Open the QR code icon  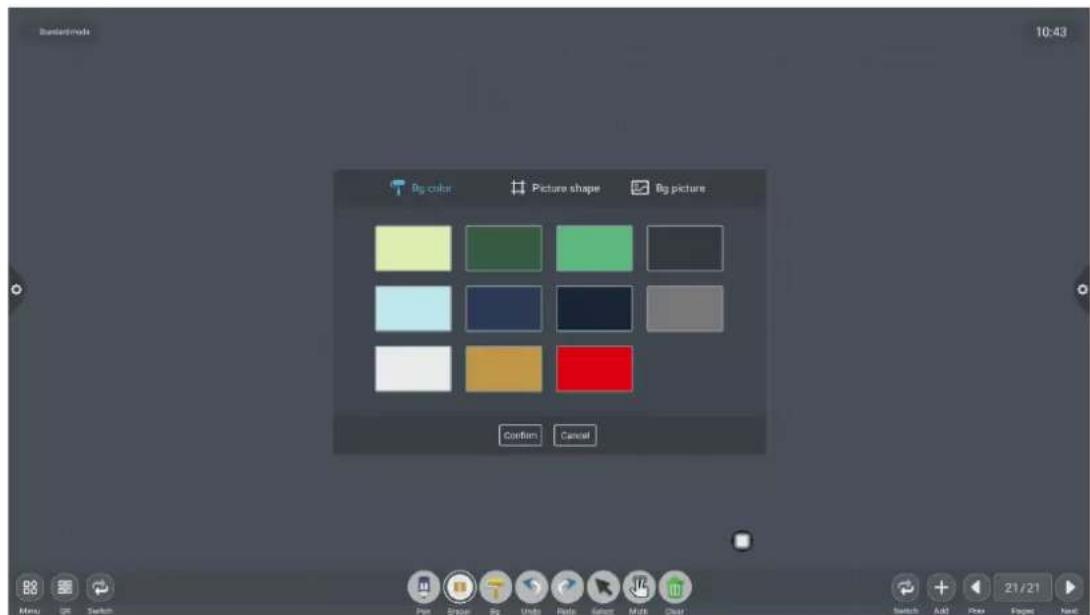65,588
